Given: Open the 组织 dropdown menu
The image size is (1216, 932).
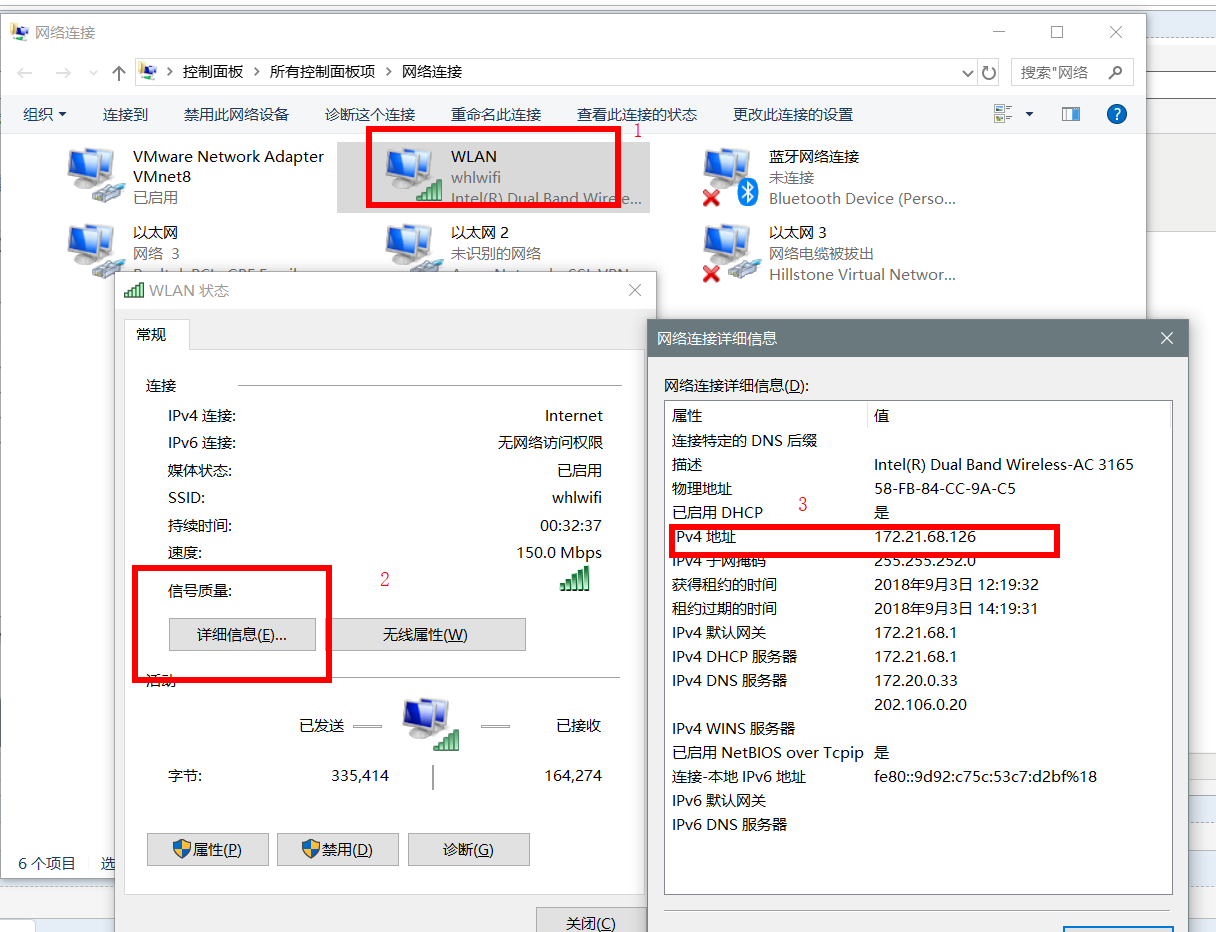Looking at the screenshot, I should tap(45, 114).
